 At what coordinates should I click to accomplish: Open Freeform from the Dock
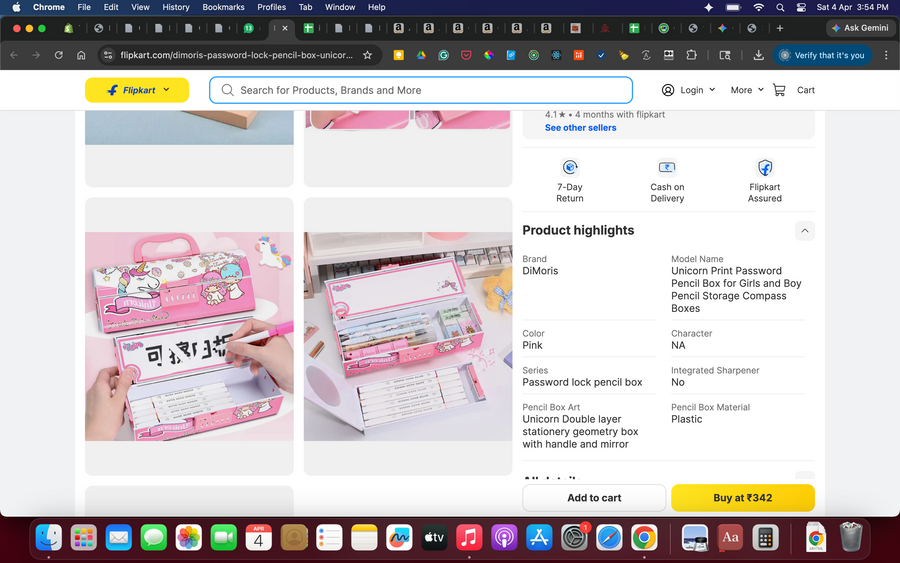pos(399,538)
